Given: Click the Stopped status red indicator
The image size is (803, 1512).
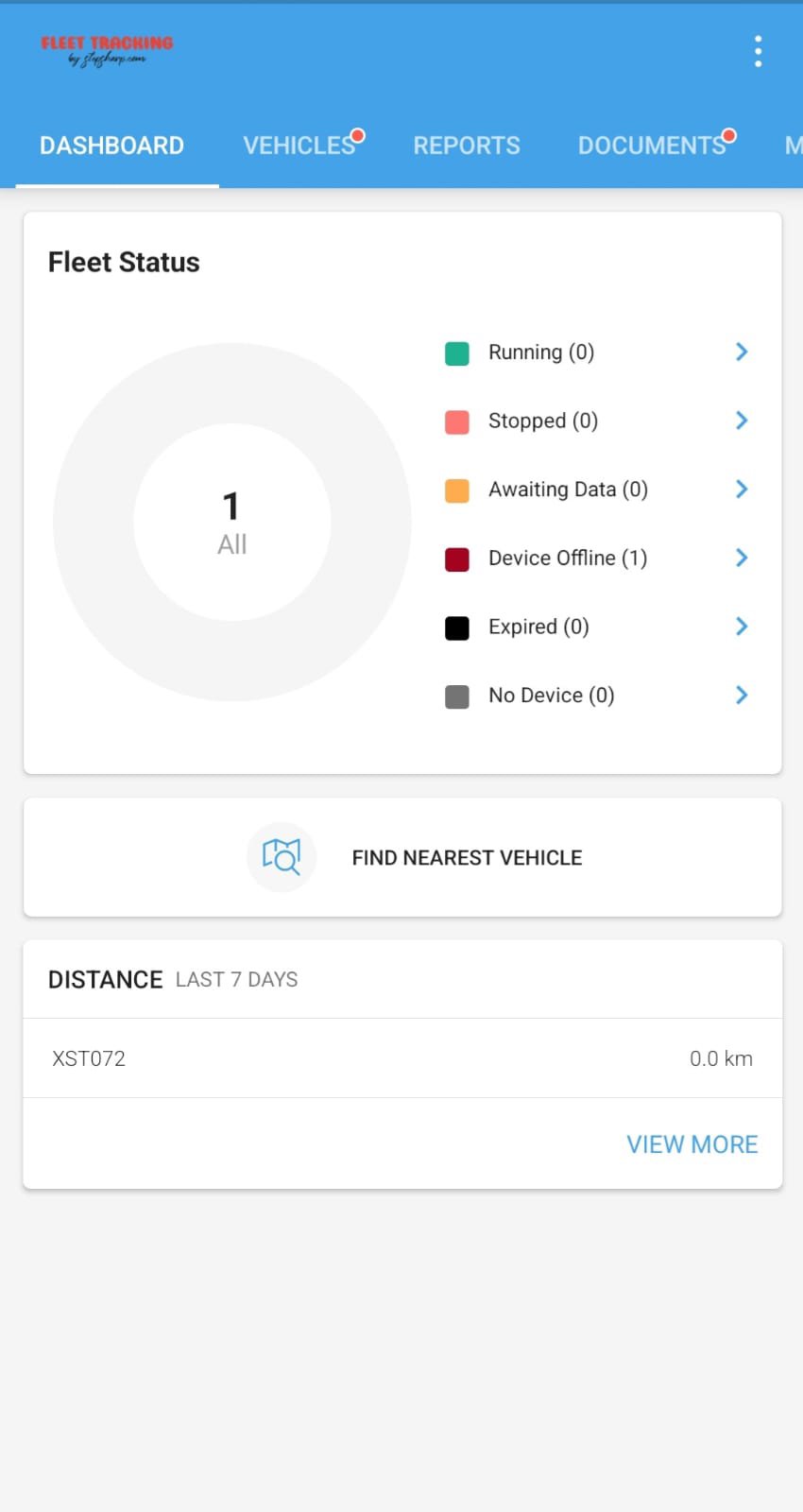Looking at the screenshot, I should click(x=457, y=421).
